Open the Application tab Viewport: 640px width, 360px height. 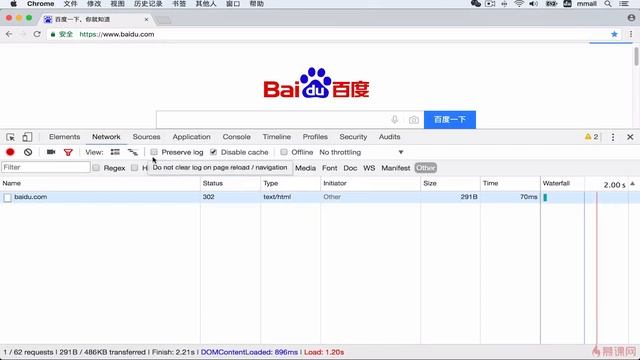pos(191,137)
